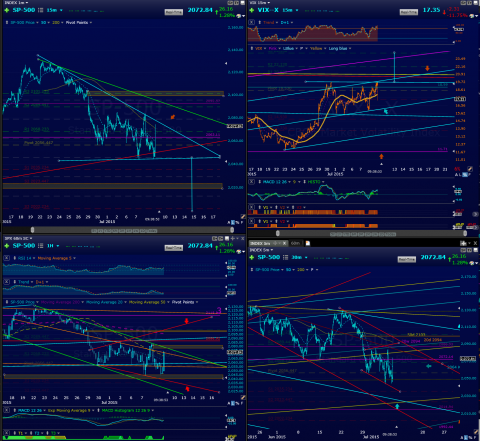Click the add panel icon at bottom-right window's top corner
Viewport: 480px width, 441px height.
point(463,243)
